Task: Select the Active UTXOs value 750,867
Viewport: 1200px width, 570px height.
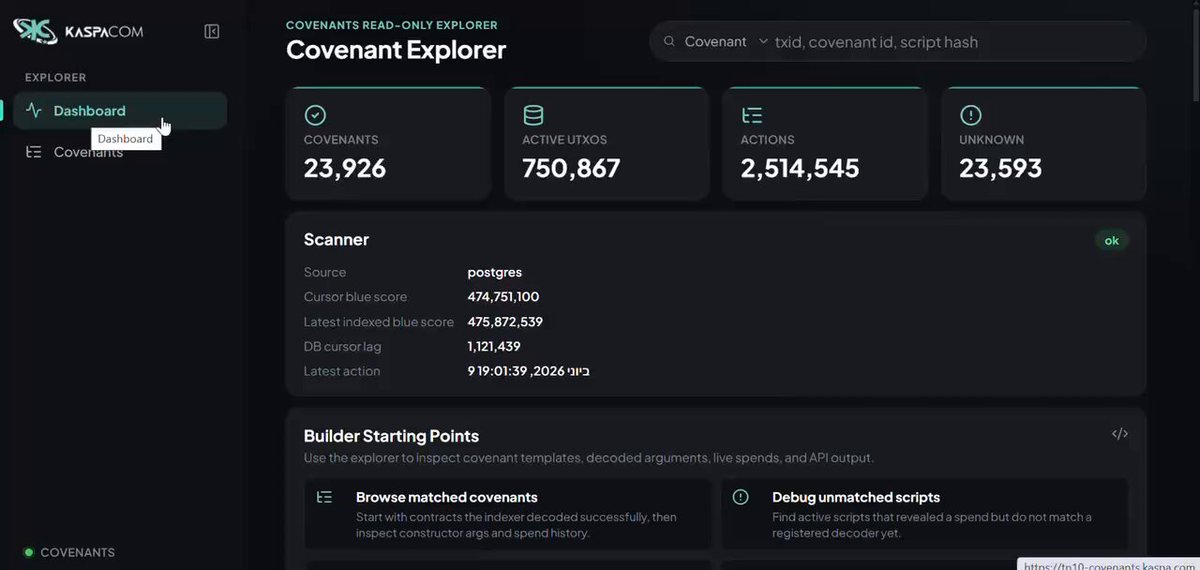Action: (572, 168)
